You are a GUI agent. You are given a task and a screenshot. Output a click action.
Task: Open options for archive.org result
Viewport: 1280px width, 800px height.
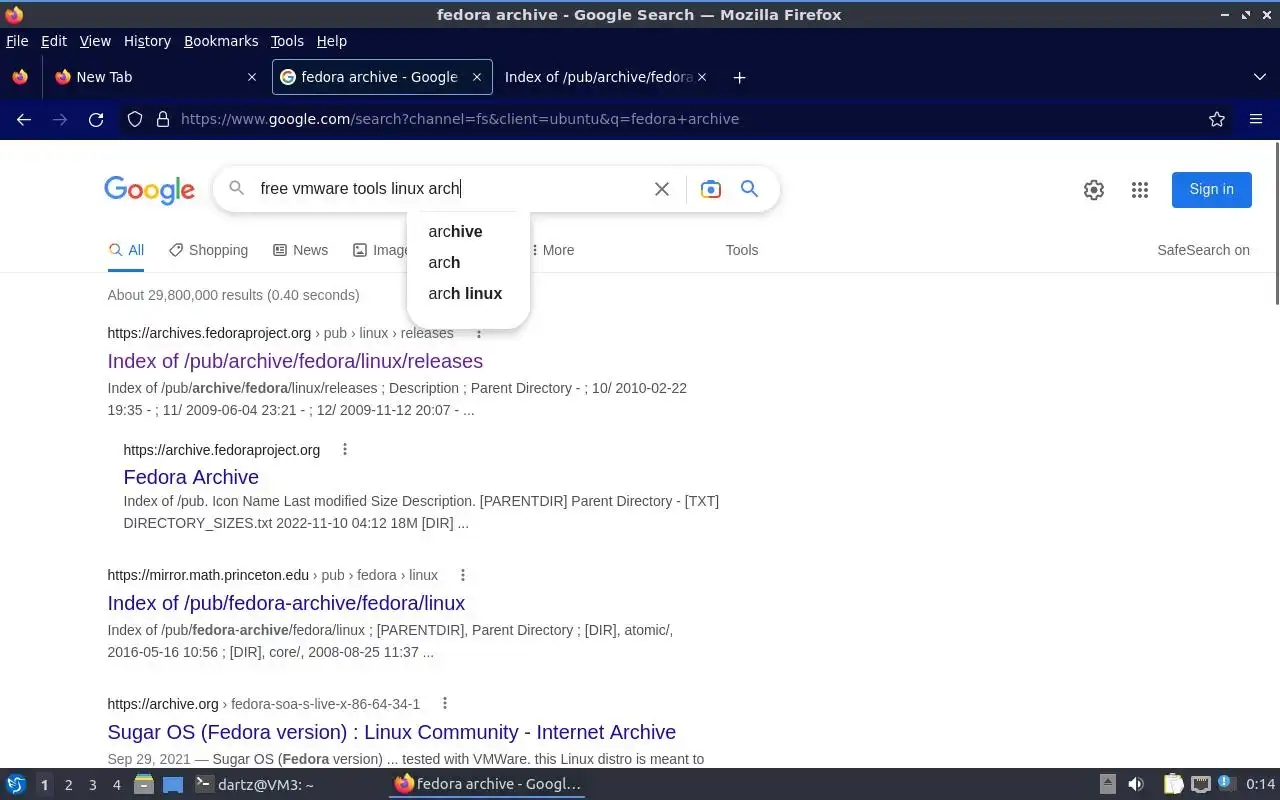click(x=445, y=703)
